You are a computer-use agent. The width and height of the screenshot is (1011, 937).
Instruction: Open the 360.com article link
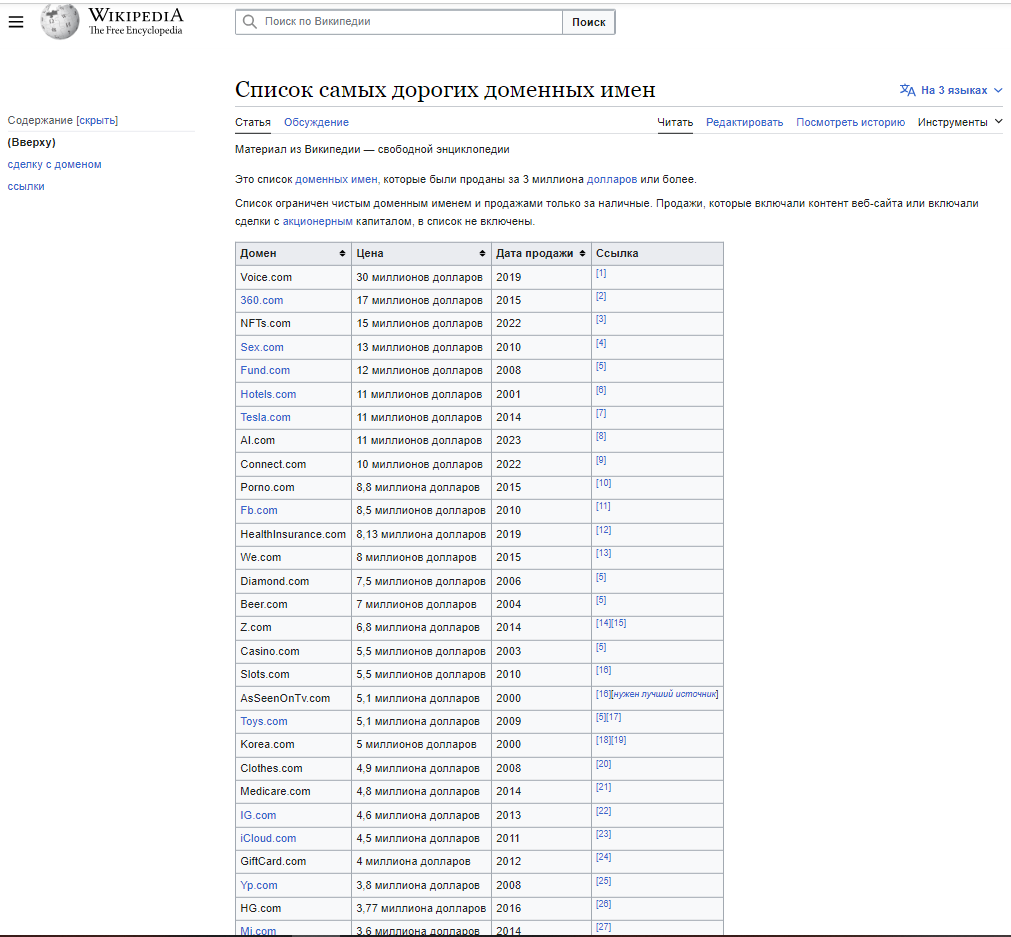262,300
